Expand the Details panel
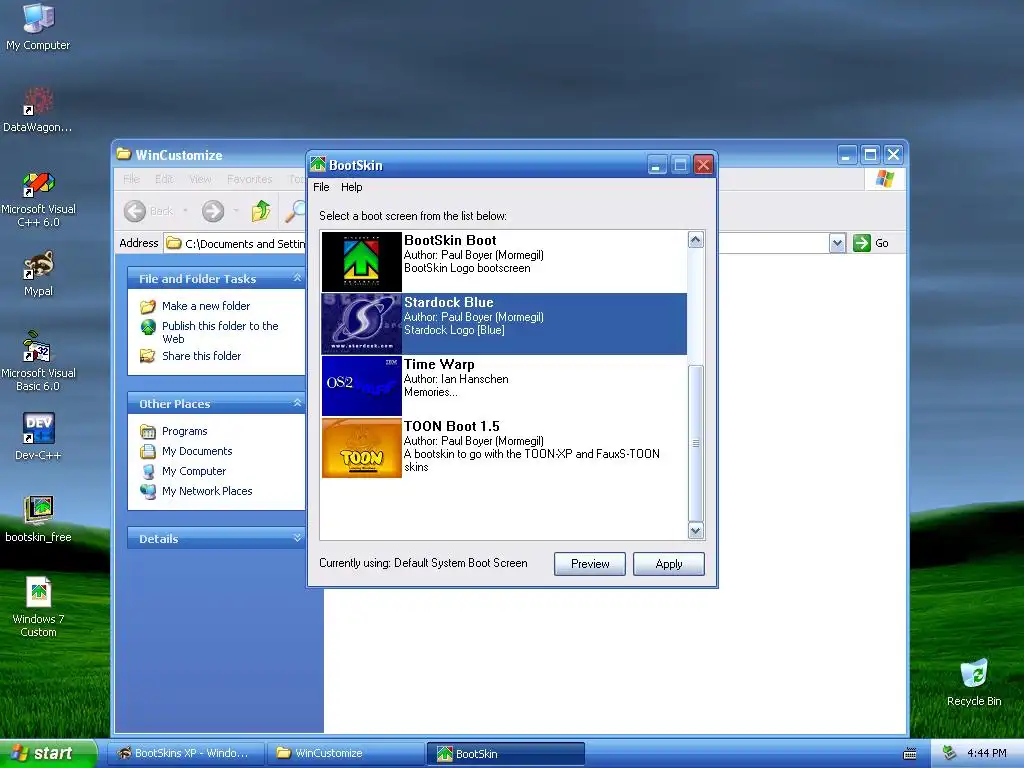The height and width of the screenshot is (768, 1024). 297,538
